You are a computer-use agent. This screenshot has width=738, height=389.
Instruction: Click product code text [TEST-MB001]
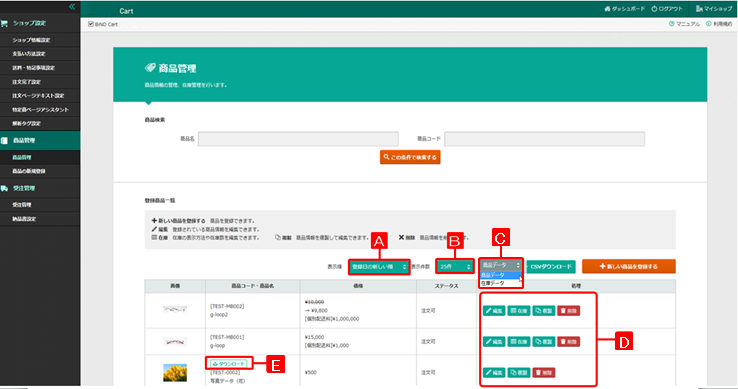pyautogui.click(x=227, y=337)
